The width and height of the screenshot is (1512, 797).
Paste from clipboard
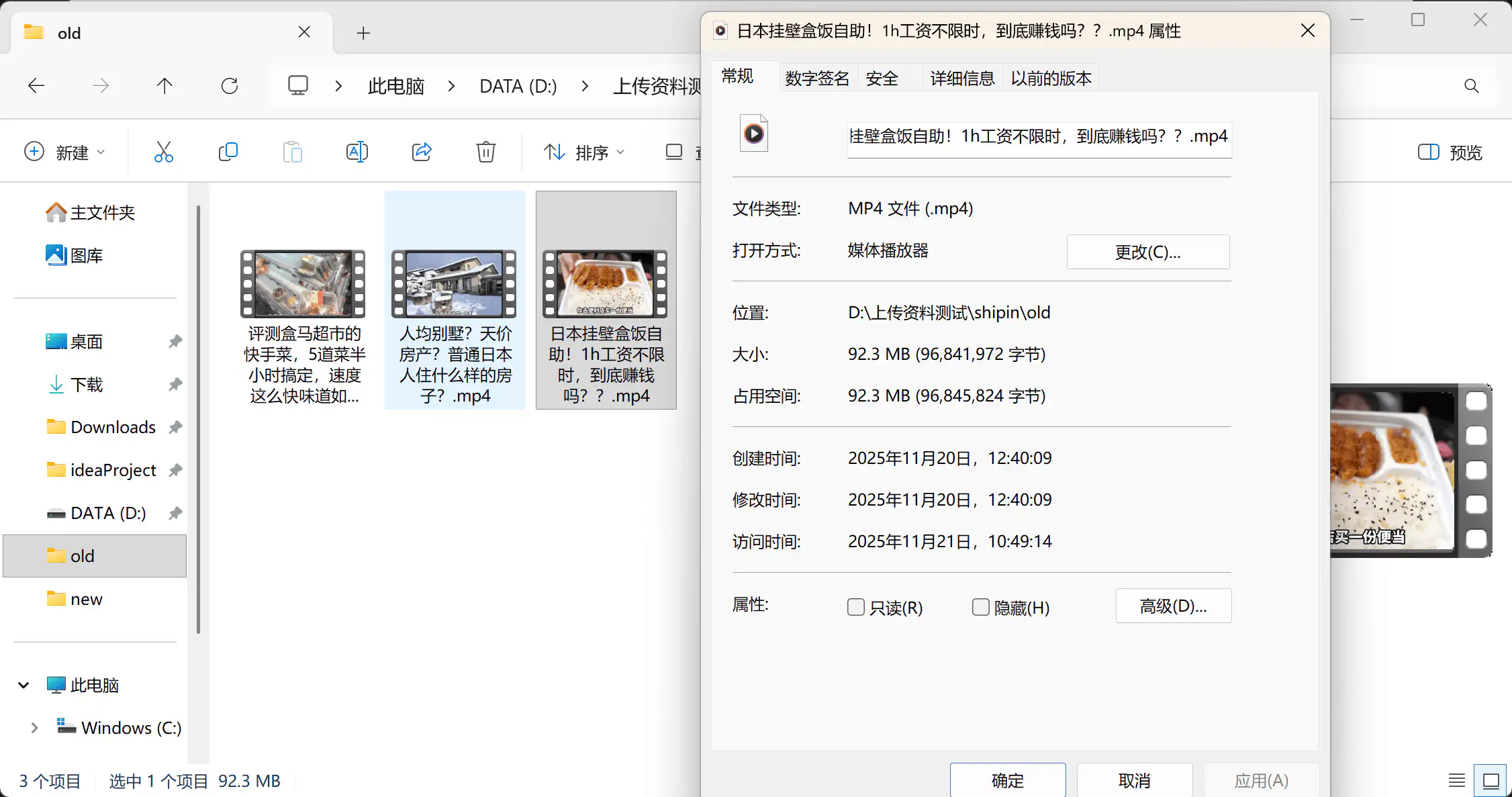[x=292, y=152]
